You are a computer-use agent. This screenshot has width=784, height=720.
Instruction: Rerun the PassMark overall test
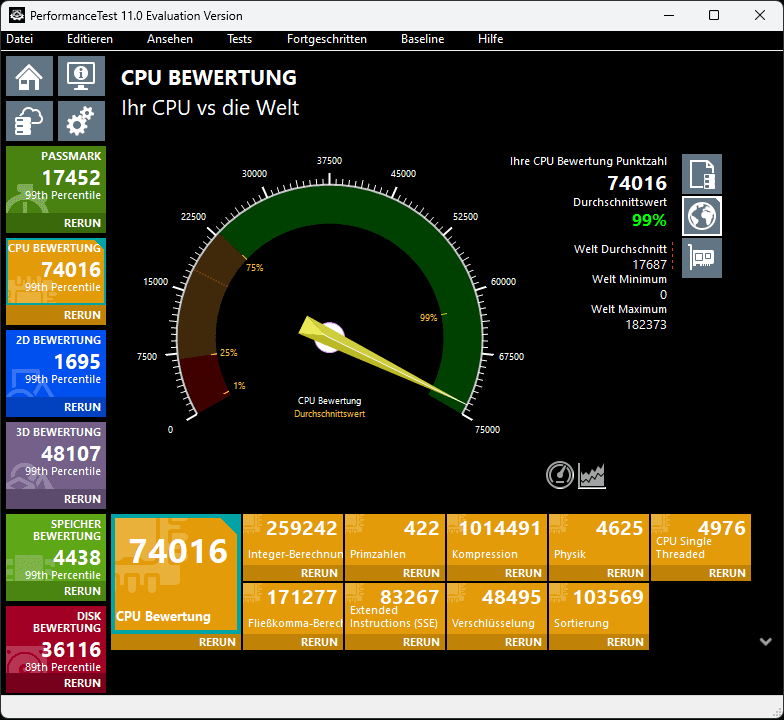coord(56,223)
